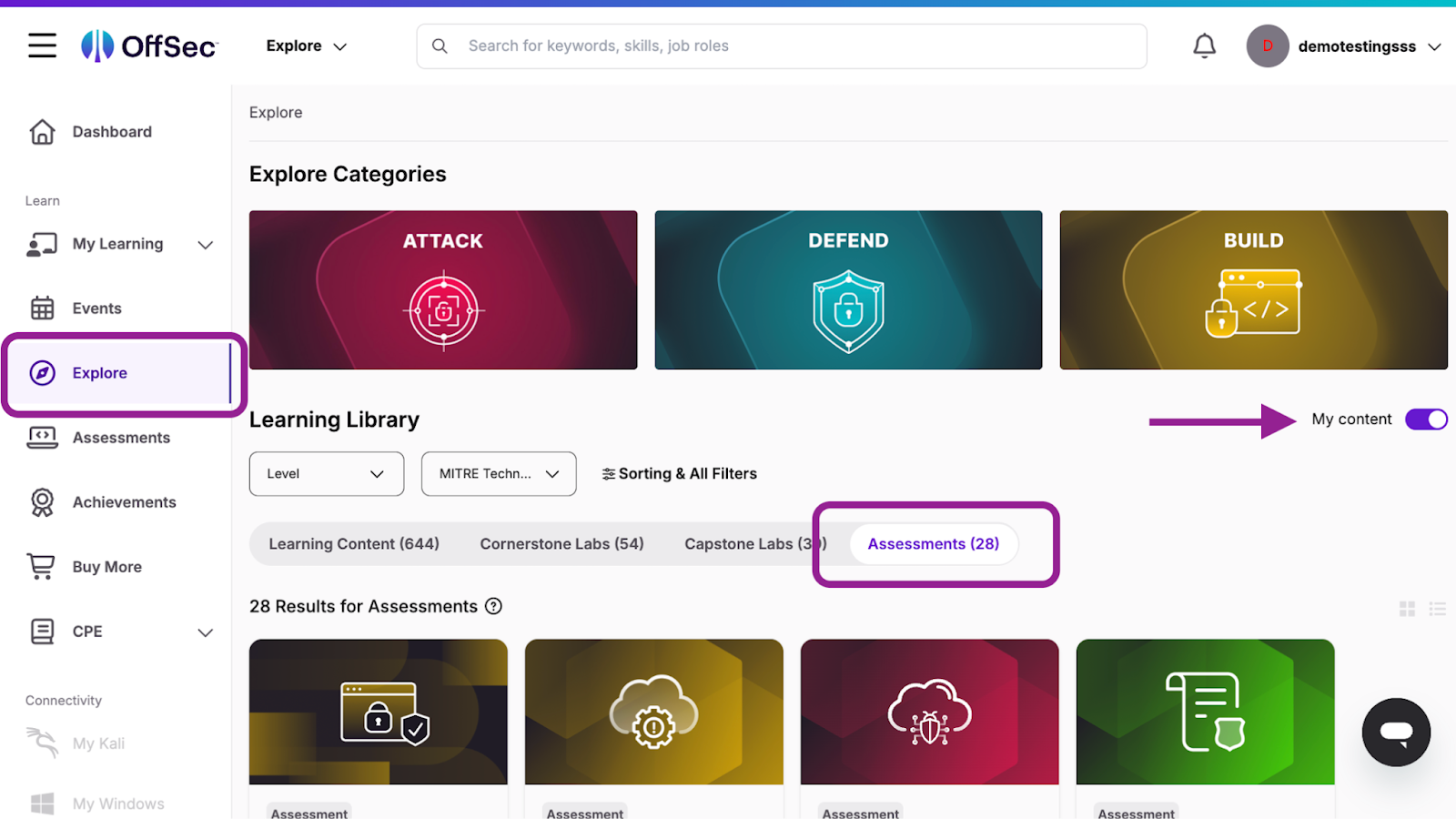Switch to list view layout
This screenshot has width=1456, height=819.
1437,609
